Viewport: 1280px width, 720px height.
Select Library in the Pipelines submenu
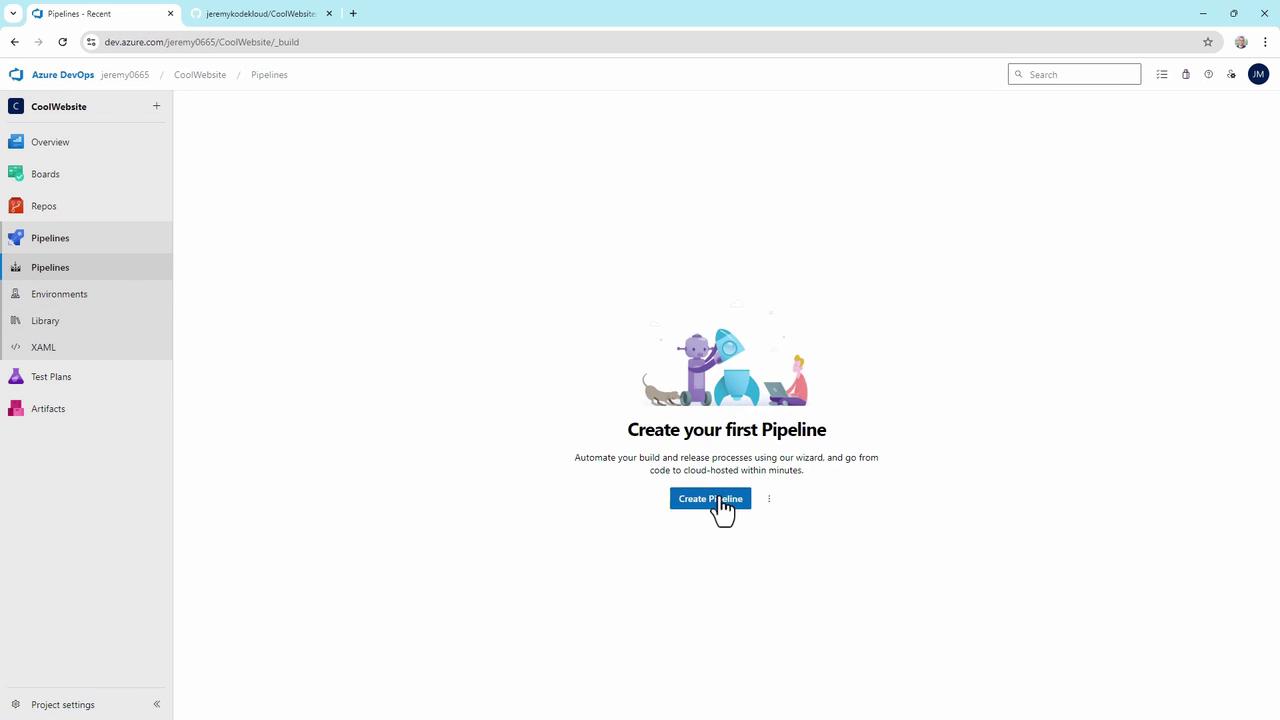point(45,321)
